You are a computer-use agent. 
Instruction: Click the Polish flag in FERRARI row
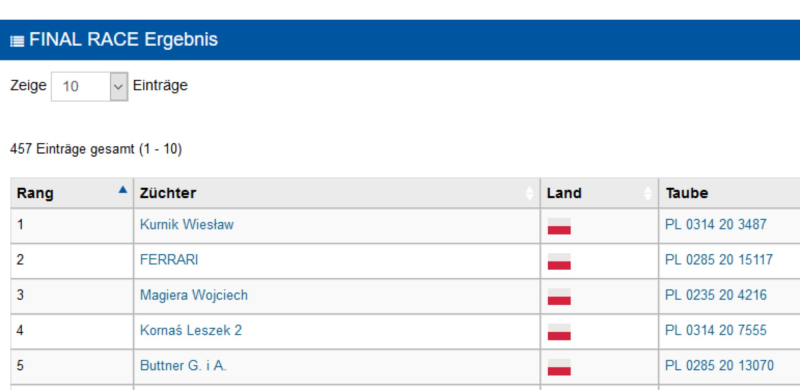[559, 261]
